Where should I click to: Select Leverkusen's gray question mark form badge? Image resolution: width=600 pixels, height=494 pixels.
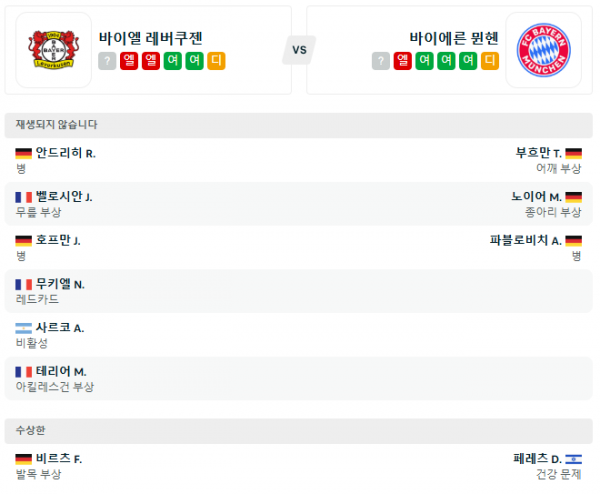click(x=108, y=61)
